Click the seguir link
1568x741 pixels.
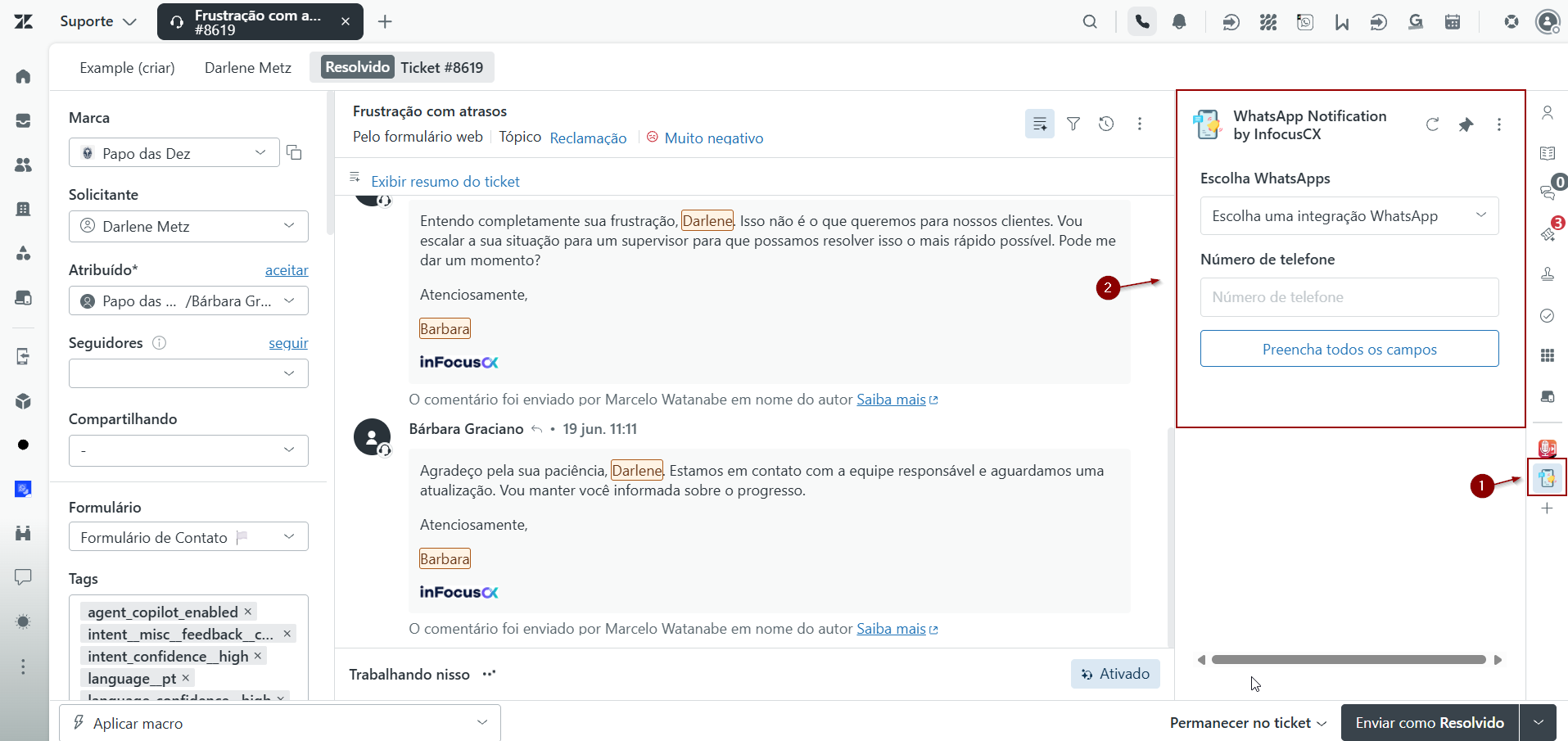point(288,343)
